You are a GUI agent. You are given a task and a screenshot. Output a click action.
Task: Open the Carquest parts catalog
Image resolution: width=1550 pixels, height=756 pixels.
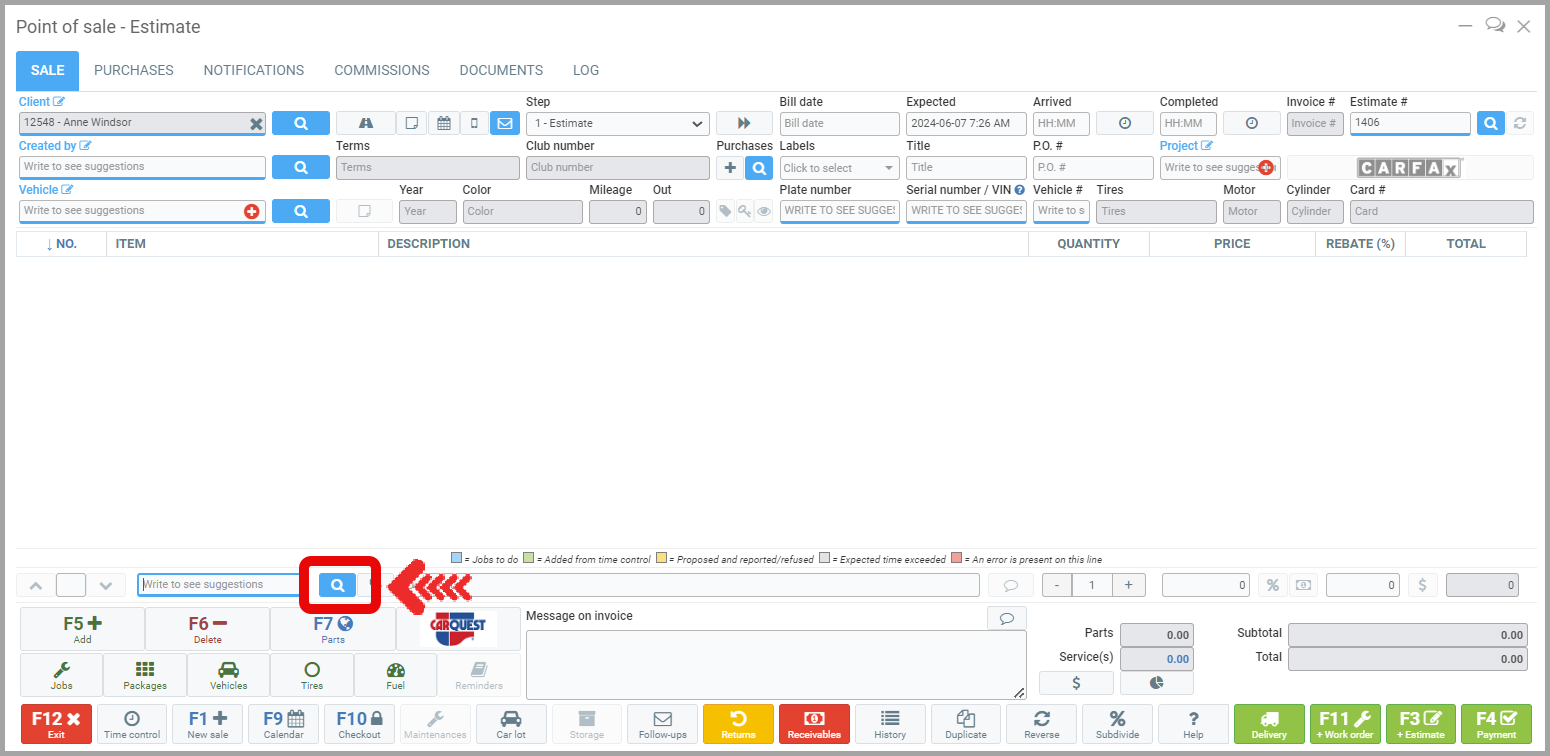[458, 629]
